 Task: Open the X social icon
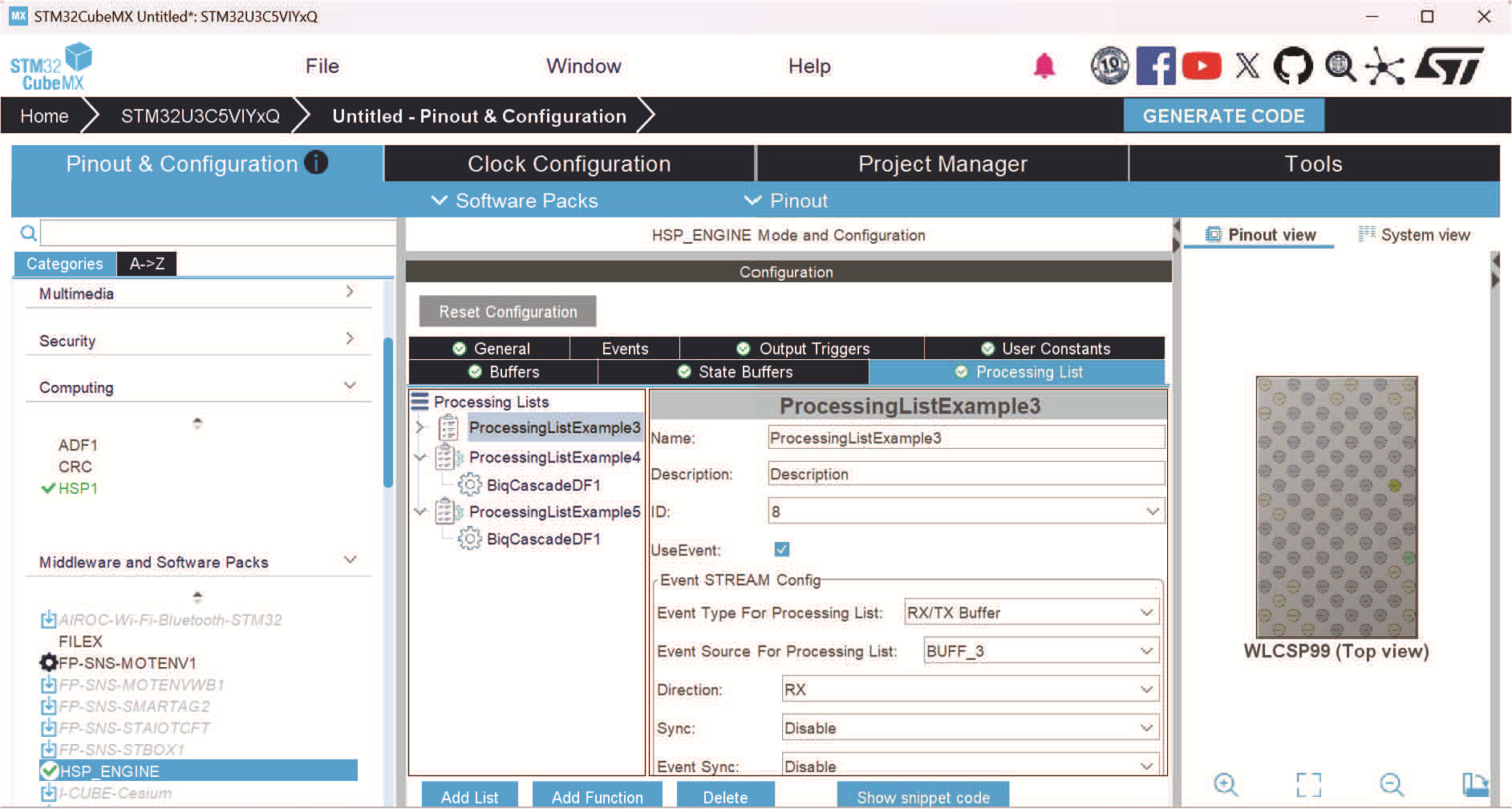pos(1247,66)
